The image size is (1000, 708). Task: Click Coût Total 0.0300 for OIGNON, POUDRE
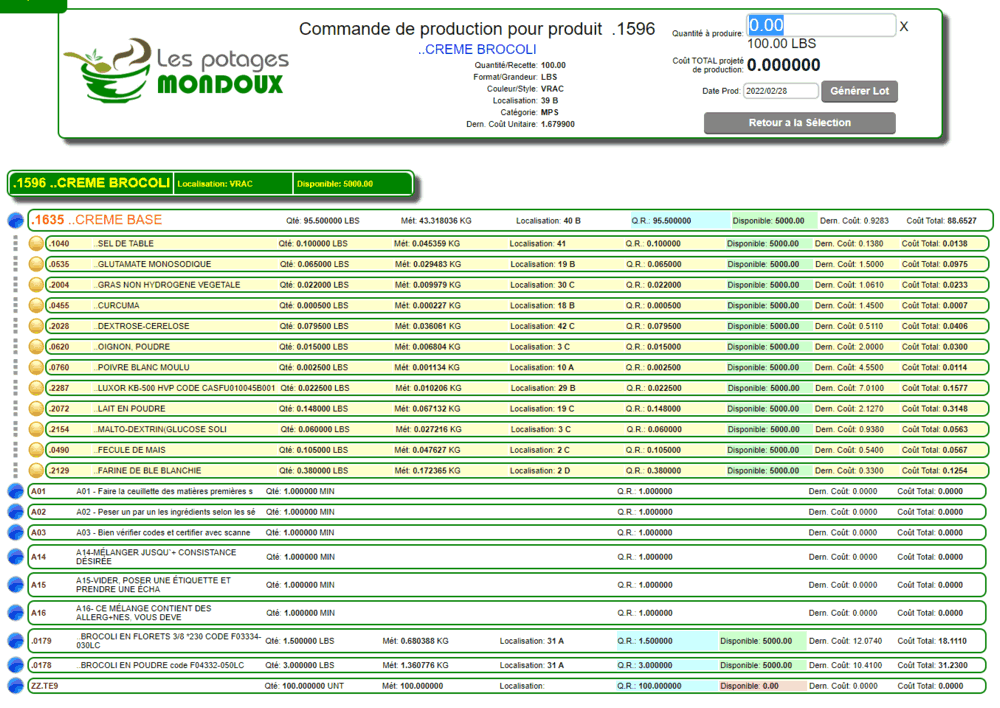[x=934, y=347]
